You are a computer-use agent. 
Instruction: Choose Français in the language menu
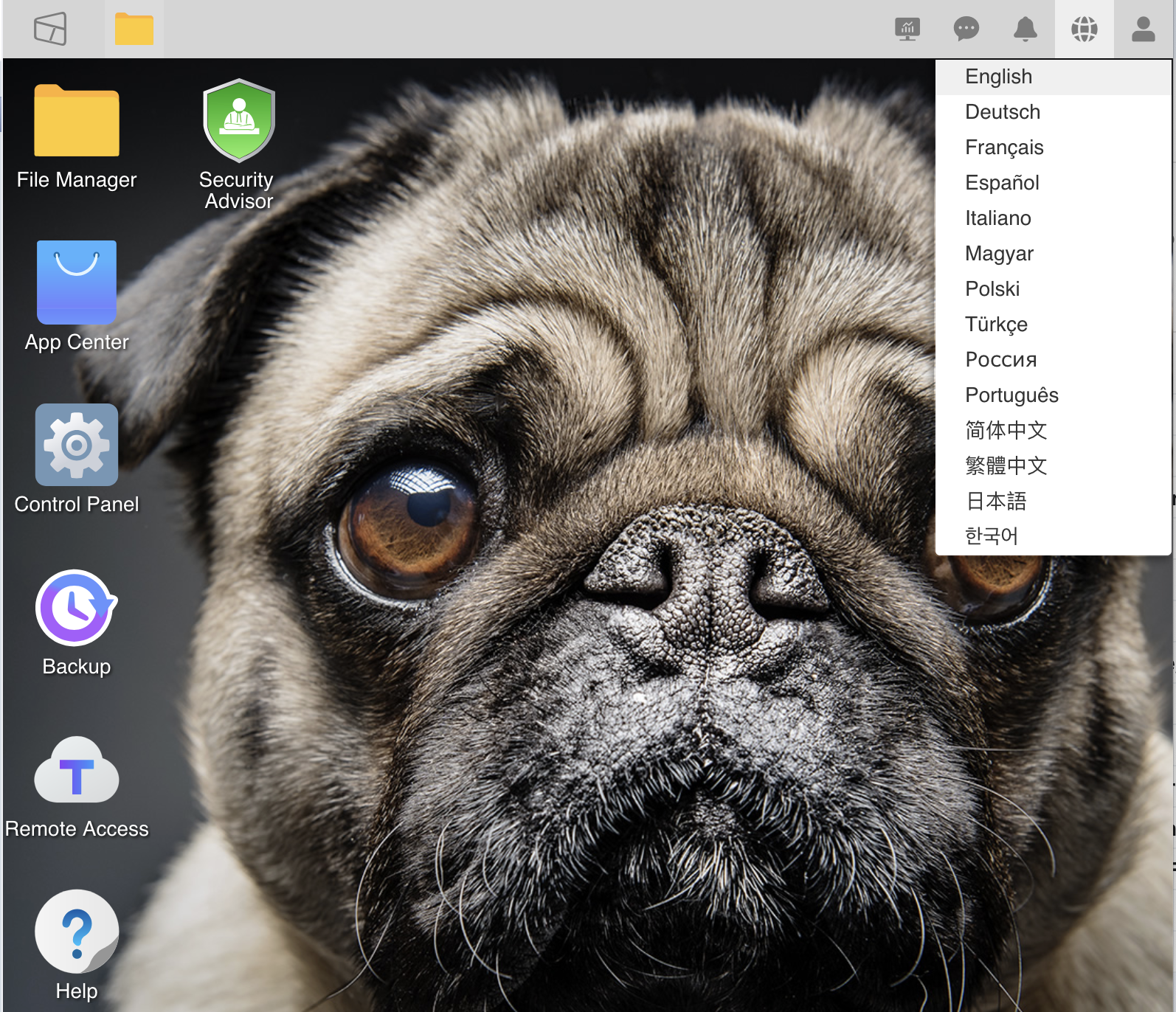pos(1003,148)
